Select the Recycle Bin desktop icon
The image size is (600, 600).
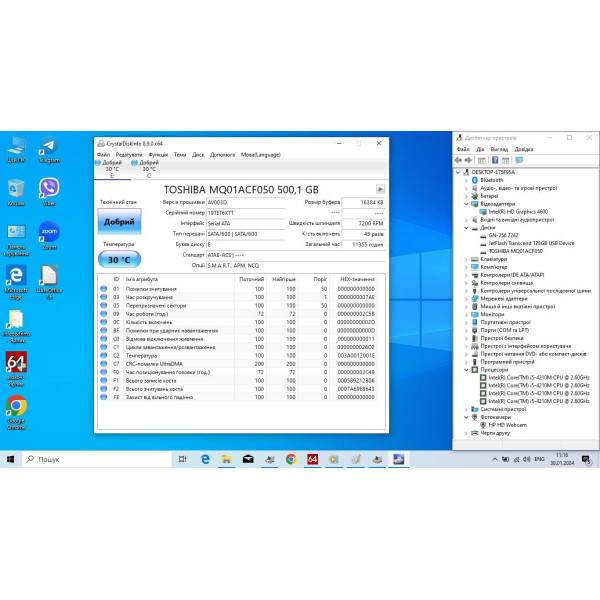click(x=16, y=192)
